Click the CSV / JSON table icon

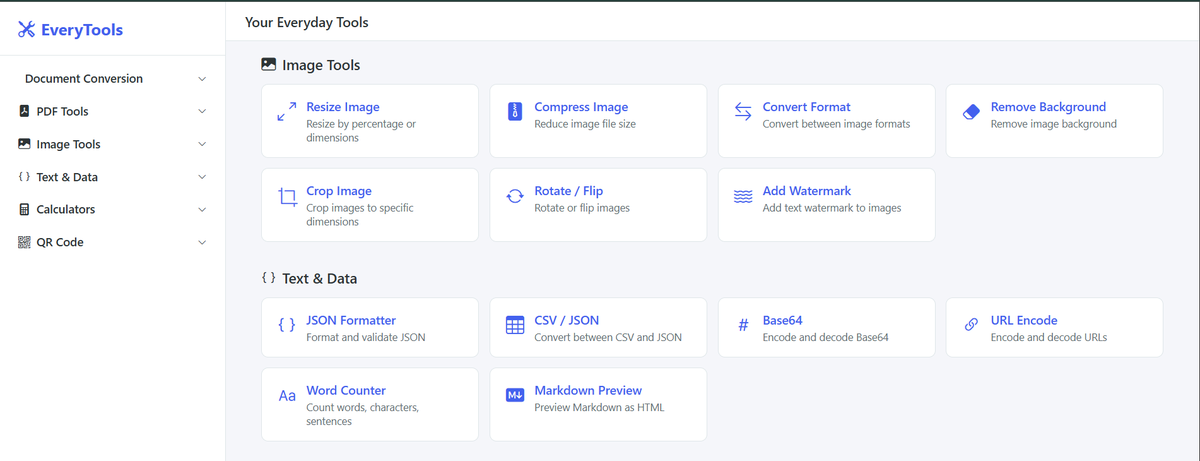(x=515, y=325)
